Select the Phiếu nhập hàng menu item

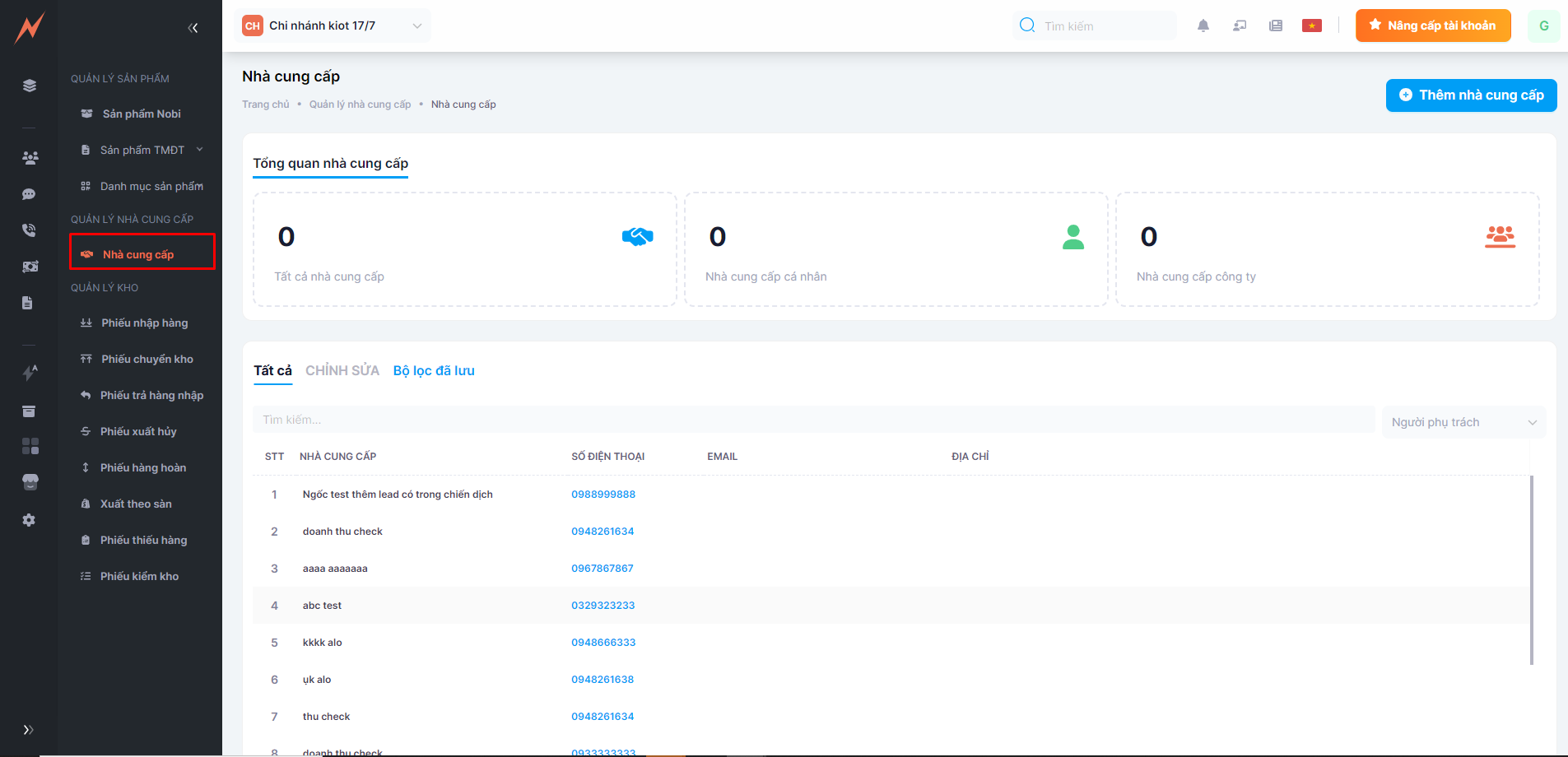coord(144,323)
